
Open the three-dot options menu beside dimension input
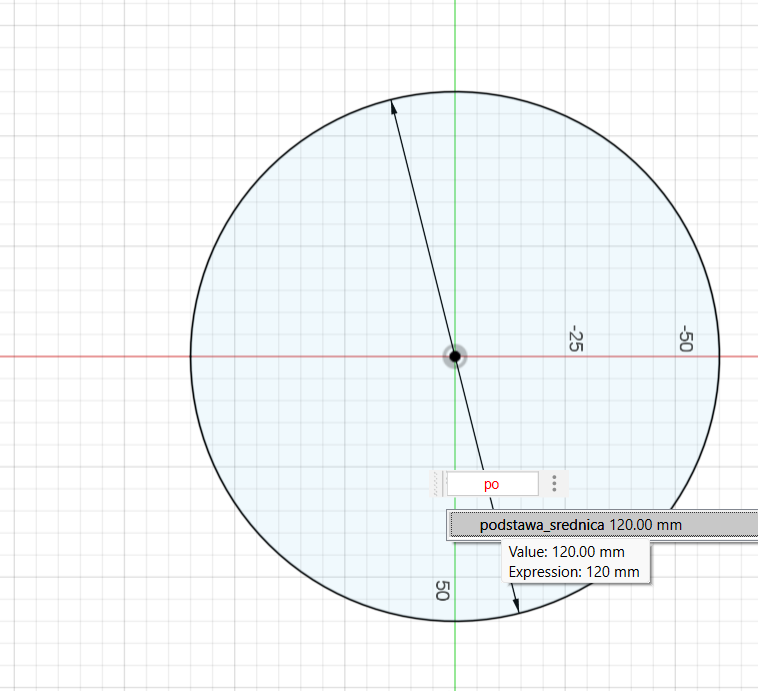[554, 484]
